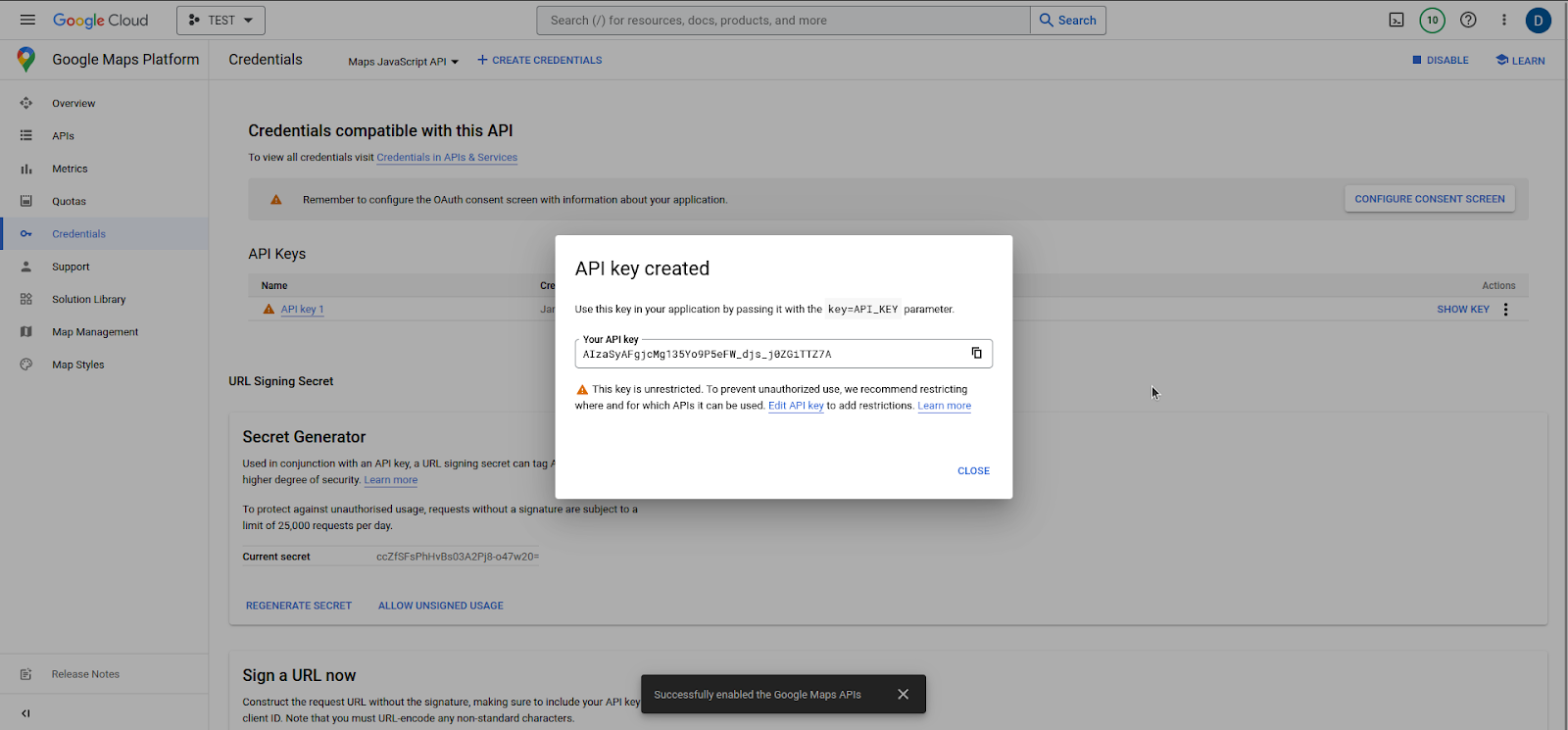This screenshot has height=730, width=1568.
Task: Click REGENERATE SECRET button
Action: (x=299, y=606)
